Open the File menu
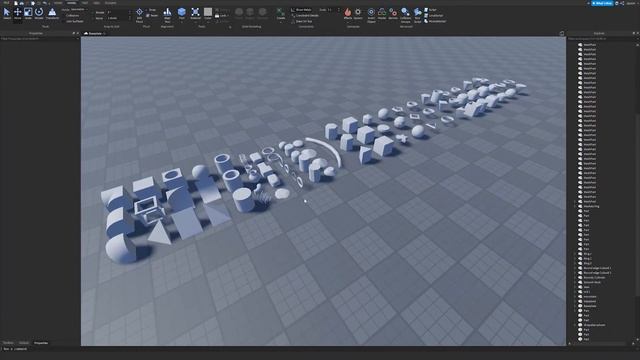This screenshot has width=640, height=360. (6, 2)
